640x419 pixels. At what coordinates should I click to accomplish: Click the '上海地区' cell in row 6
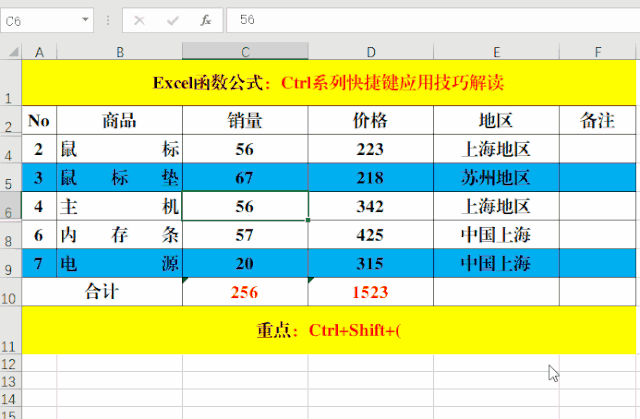point(496,206)
